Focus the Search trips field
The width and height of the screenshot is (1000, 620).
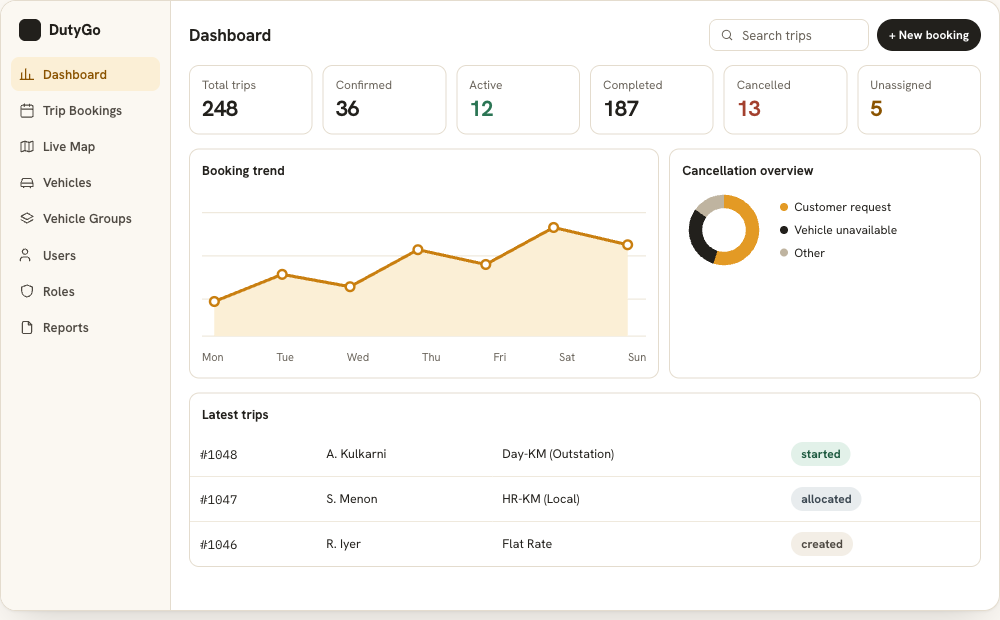click(789, 35)
